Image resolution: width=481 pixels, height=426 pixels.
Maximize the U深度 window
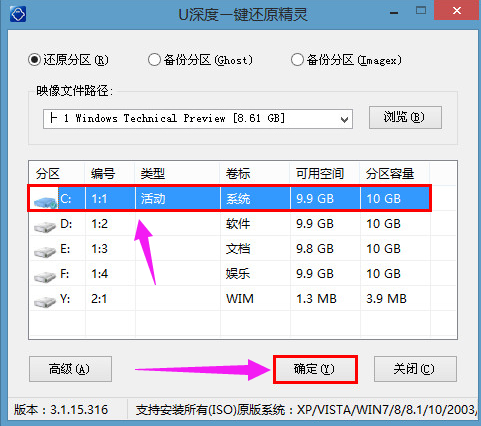pyautogui.click(x=421, y=11)
